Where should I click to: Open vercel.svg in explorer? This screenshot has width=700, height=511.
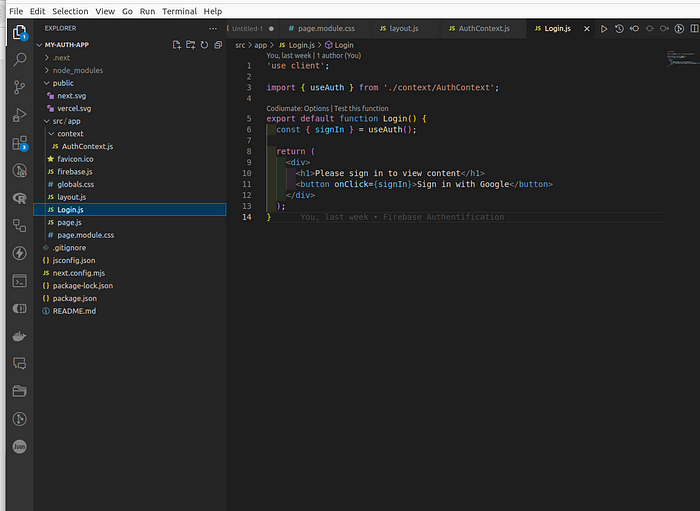74,108
